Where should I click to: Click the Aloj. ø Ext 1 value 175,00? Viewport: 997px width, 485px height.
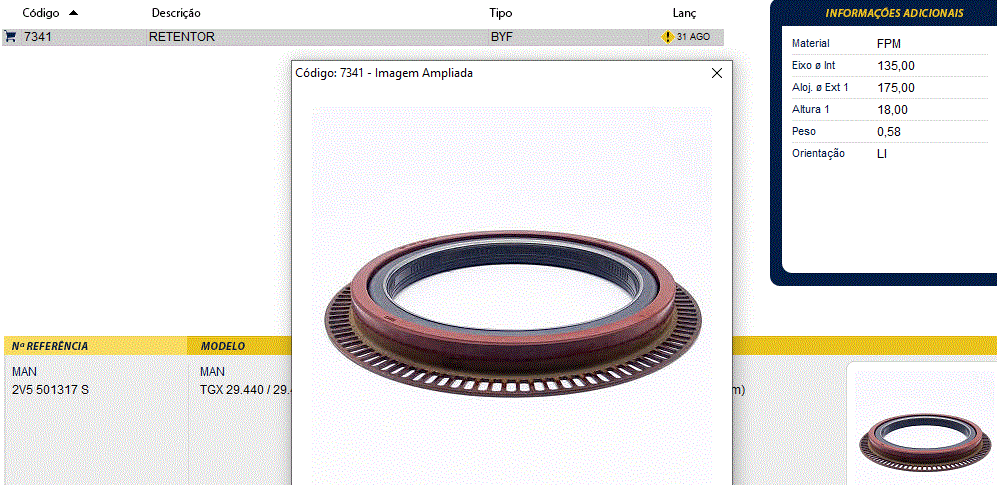(x=896, y=88)
